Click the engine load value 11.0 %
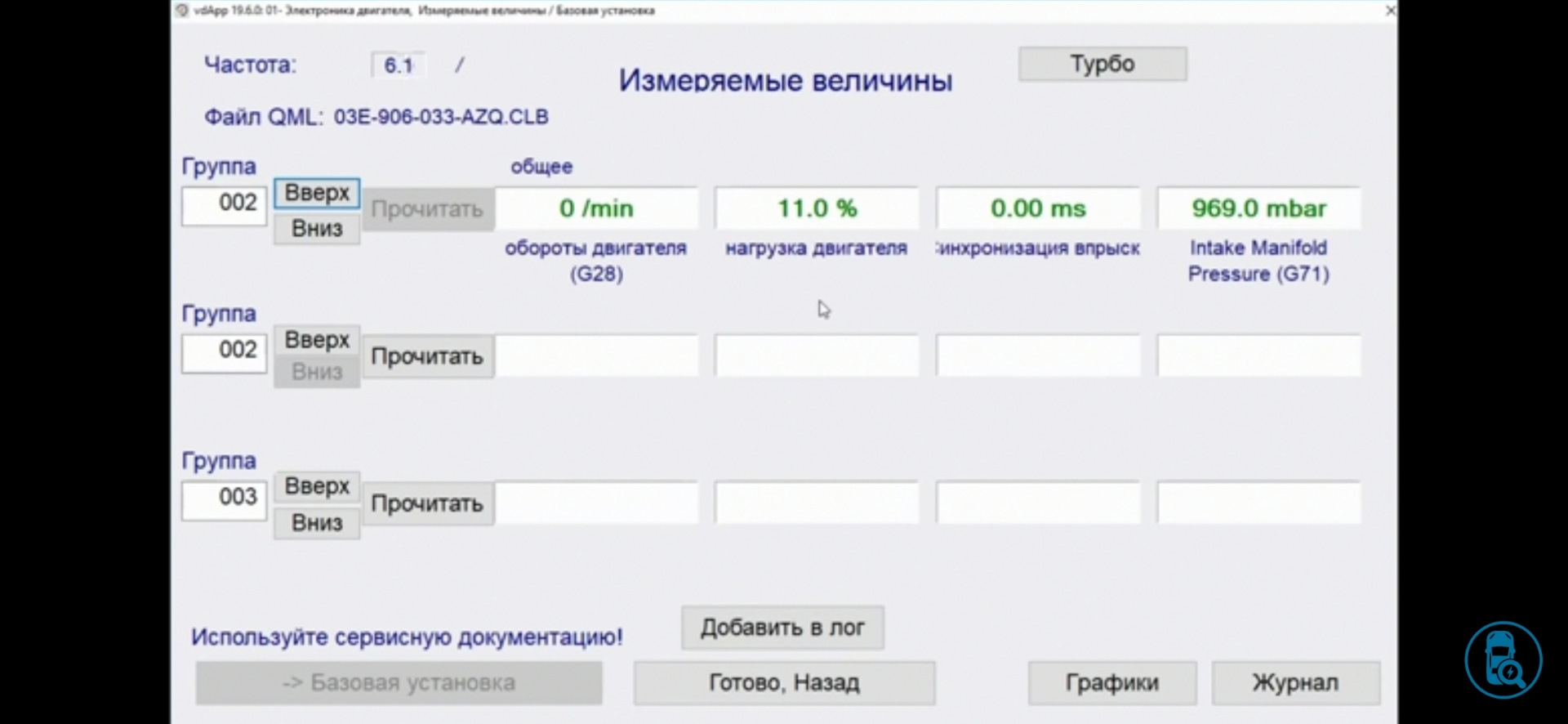Screen dimensions: 1568x724 [x=817, y=208]
